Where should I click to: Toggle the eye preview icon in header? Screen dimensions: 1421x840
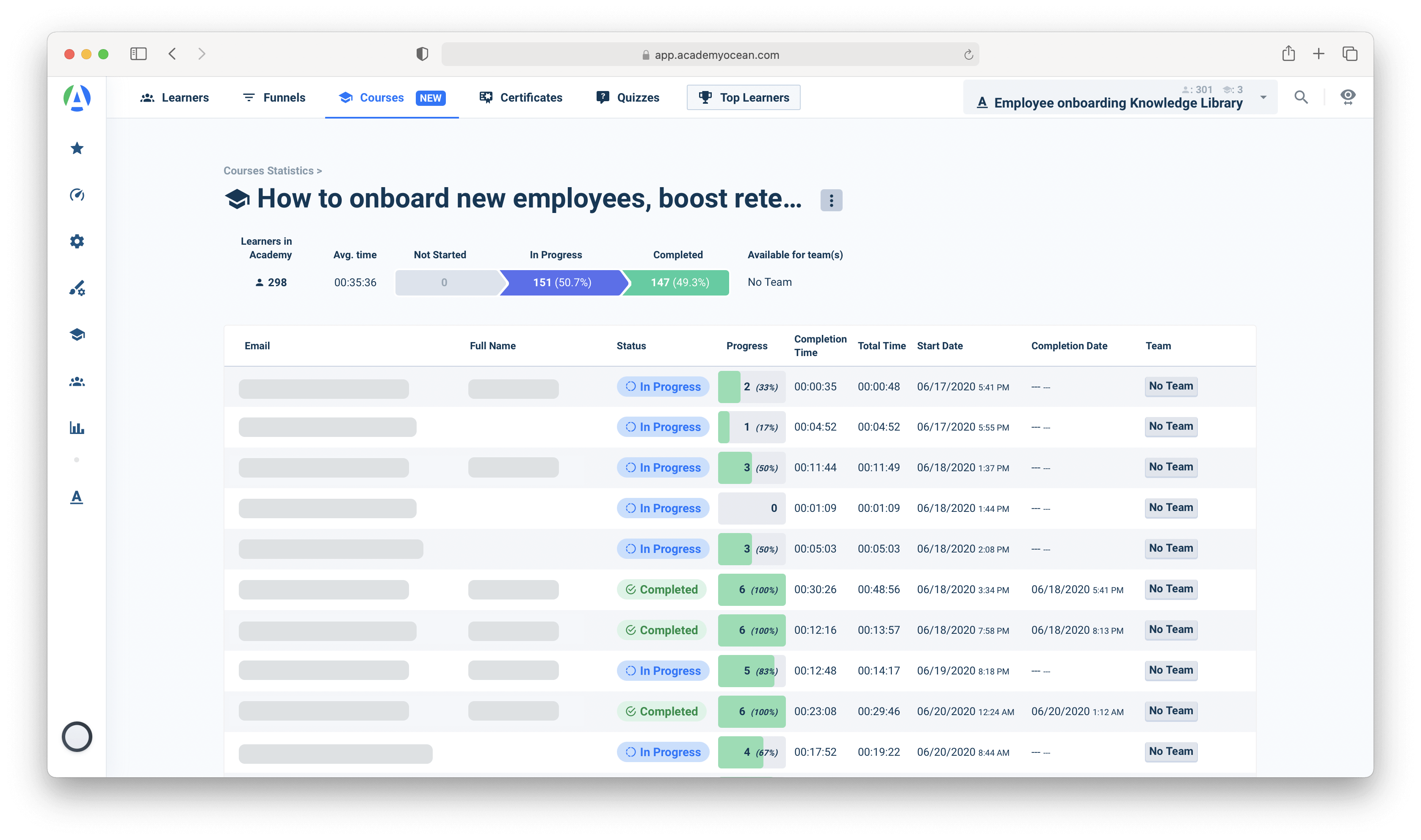coord(1348,97)
